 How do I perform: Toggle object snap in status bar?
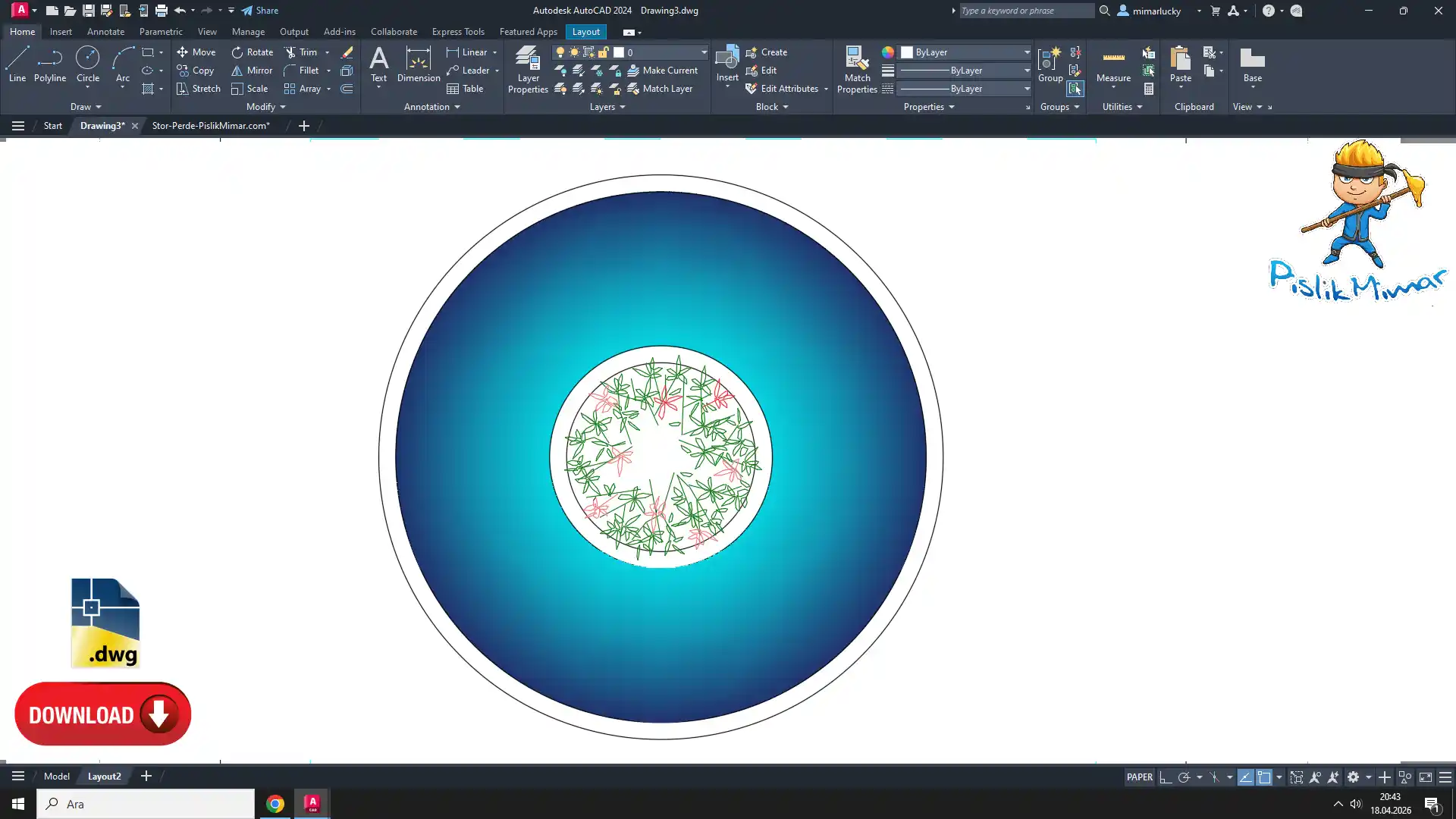click(1264, 777)
